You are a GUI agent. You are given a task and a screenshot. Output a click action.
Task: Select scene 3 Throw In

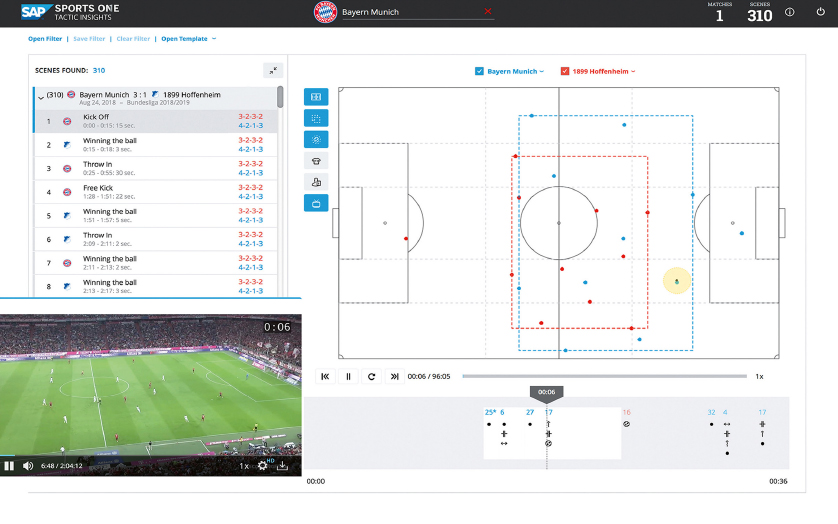(156, 168)
